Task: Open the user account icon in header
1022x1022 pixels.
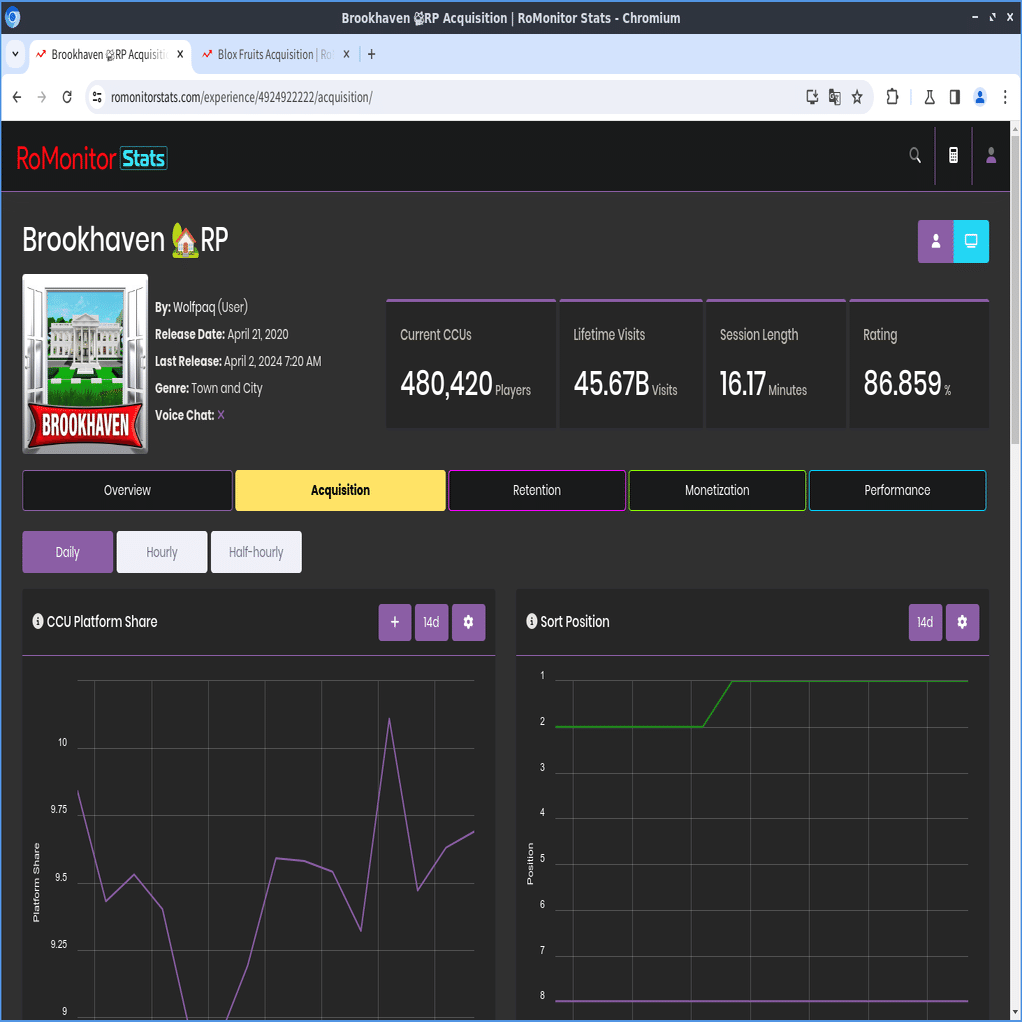Action: [991, 156]
